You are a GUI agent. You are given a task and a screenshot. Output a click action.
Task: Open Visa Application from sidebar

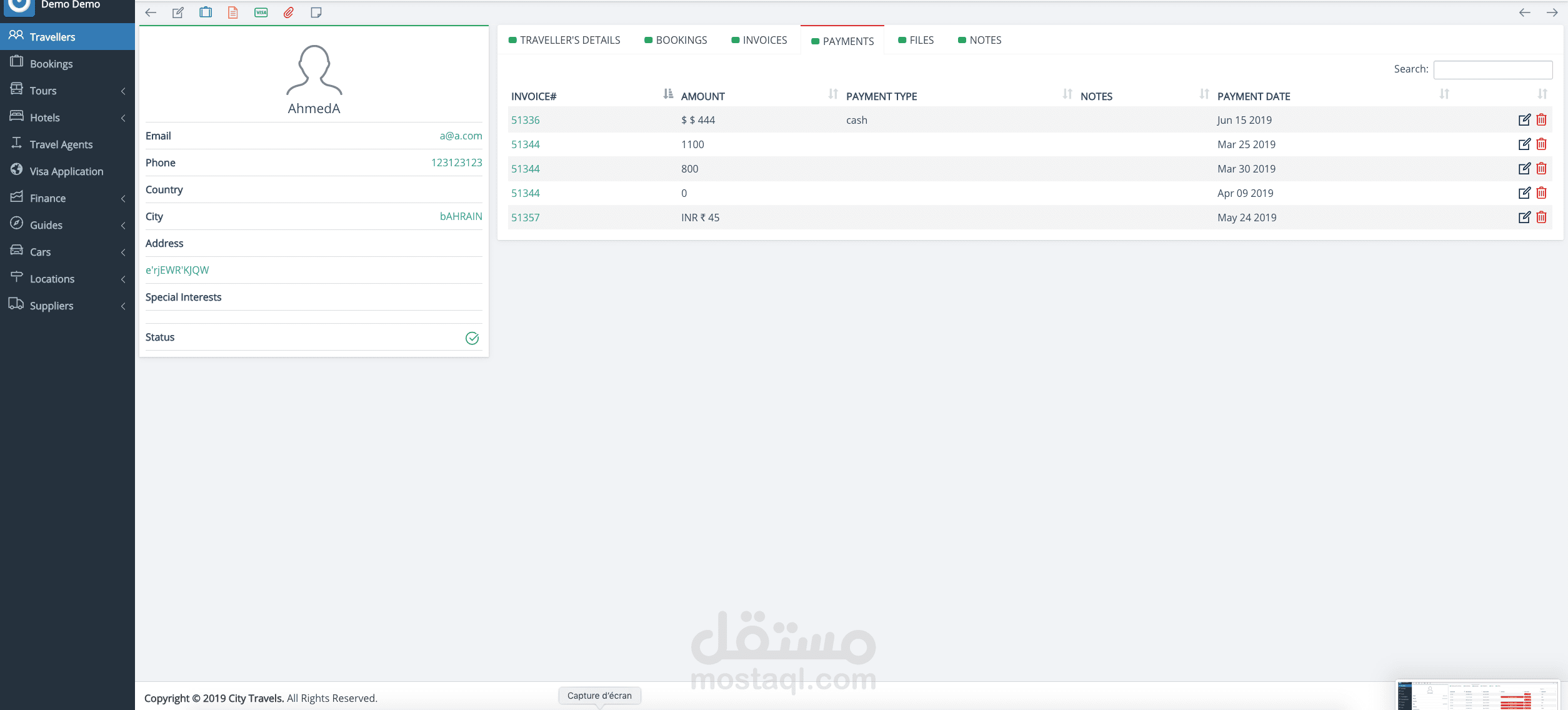(x=66, y=171)
